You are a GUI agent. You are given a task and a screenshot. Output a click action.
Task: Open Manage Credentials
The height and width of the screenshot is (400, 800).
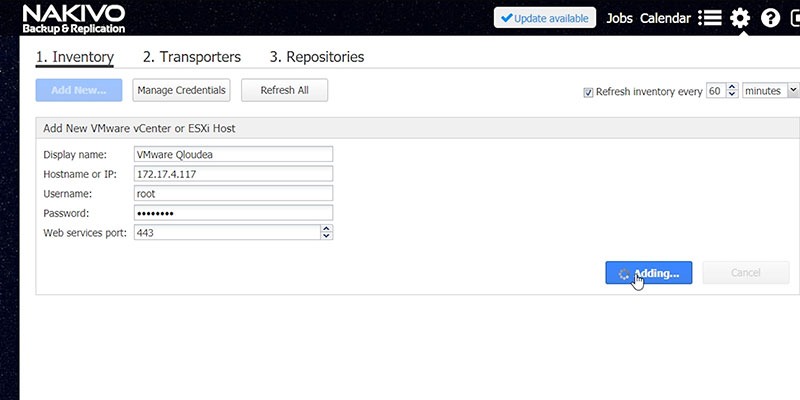(x=181, y=90)
